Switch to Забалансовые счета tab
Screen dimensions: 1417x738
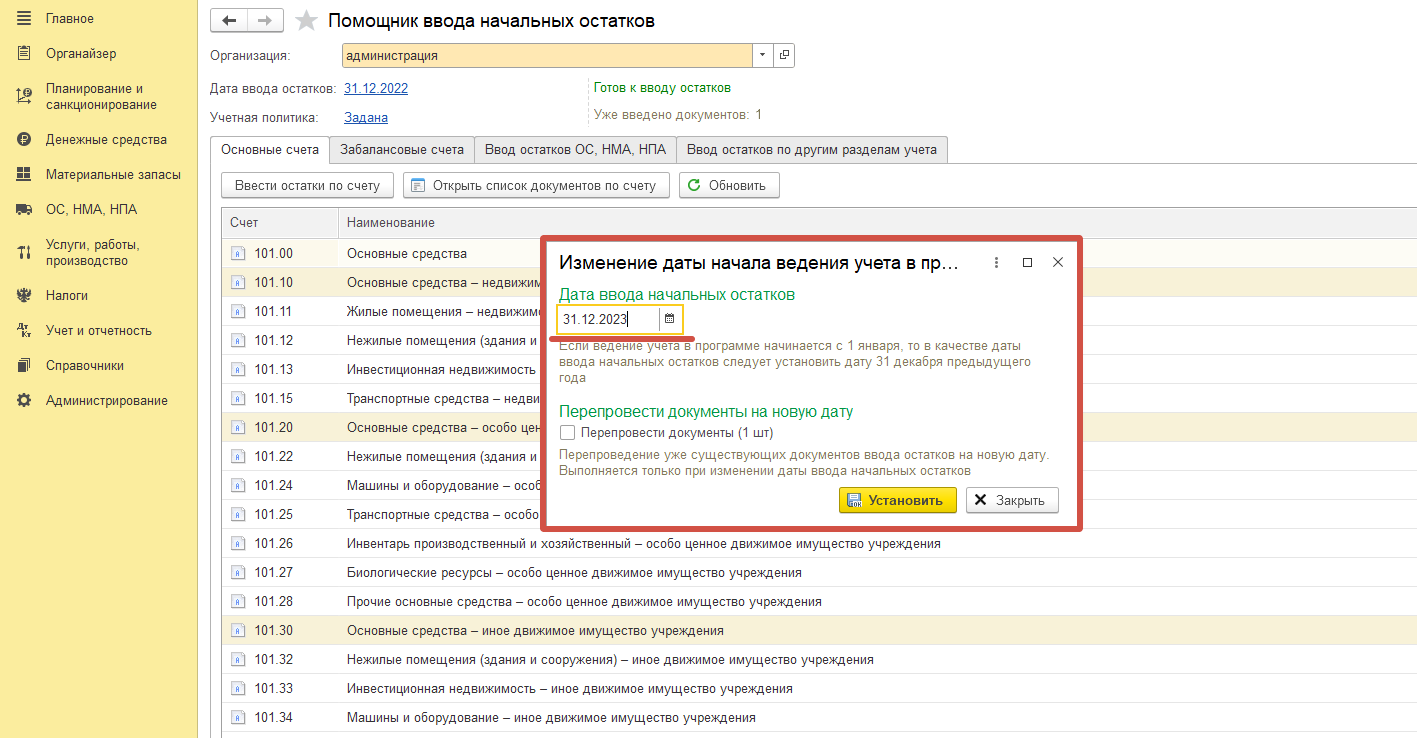[x=402, y=150]
